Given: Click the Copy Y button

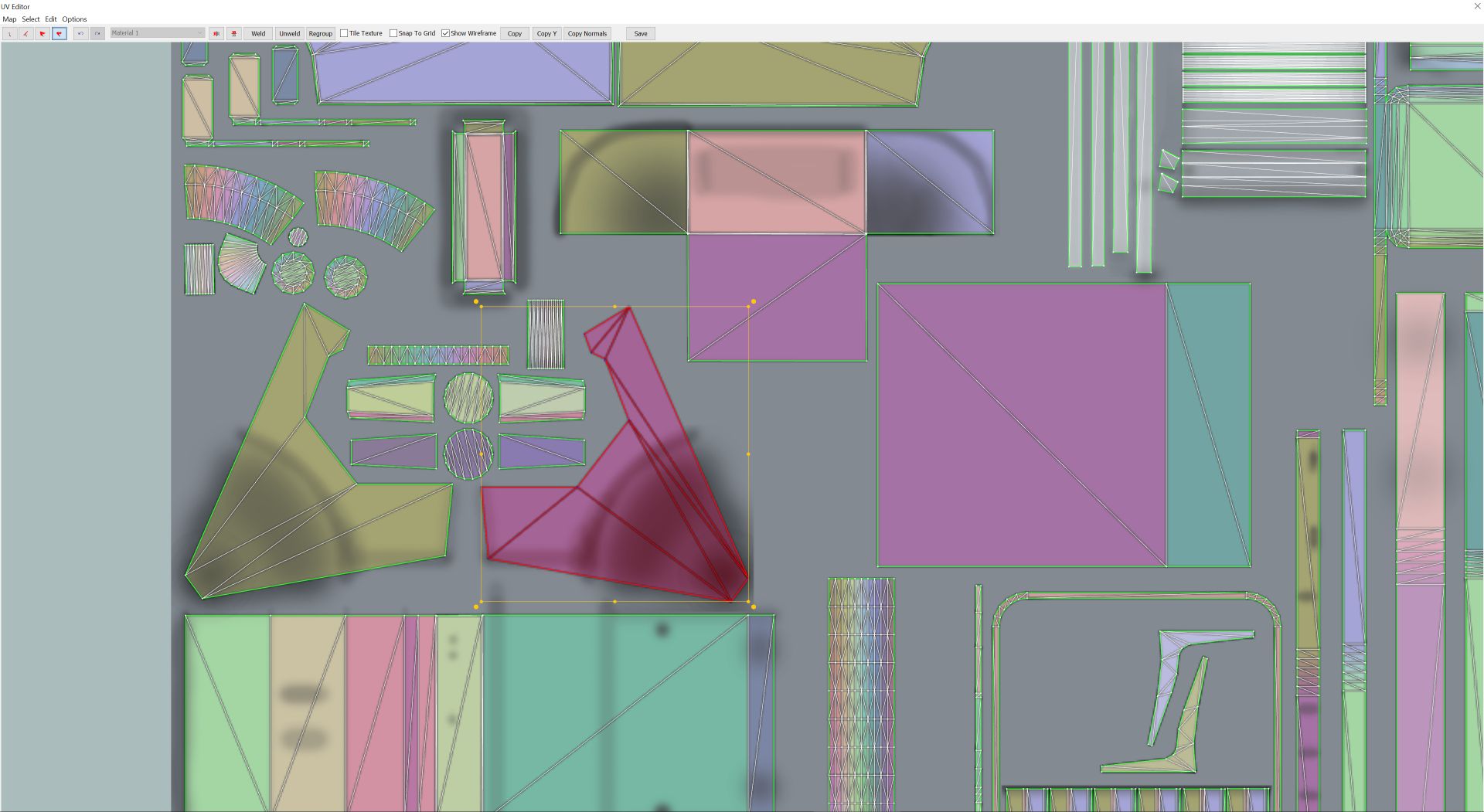Looking at the screenshot, I should tap(546, 33).
